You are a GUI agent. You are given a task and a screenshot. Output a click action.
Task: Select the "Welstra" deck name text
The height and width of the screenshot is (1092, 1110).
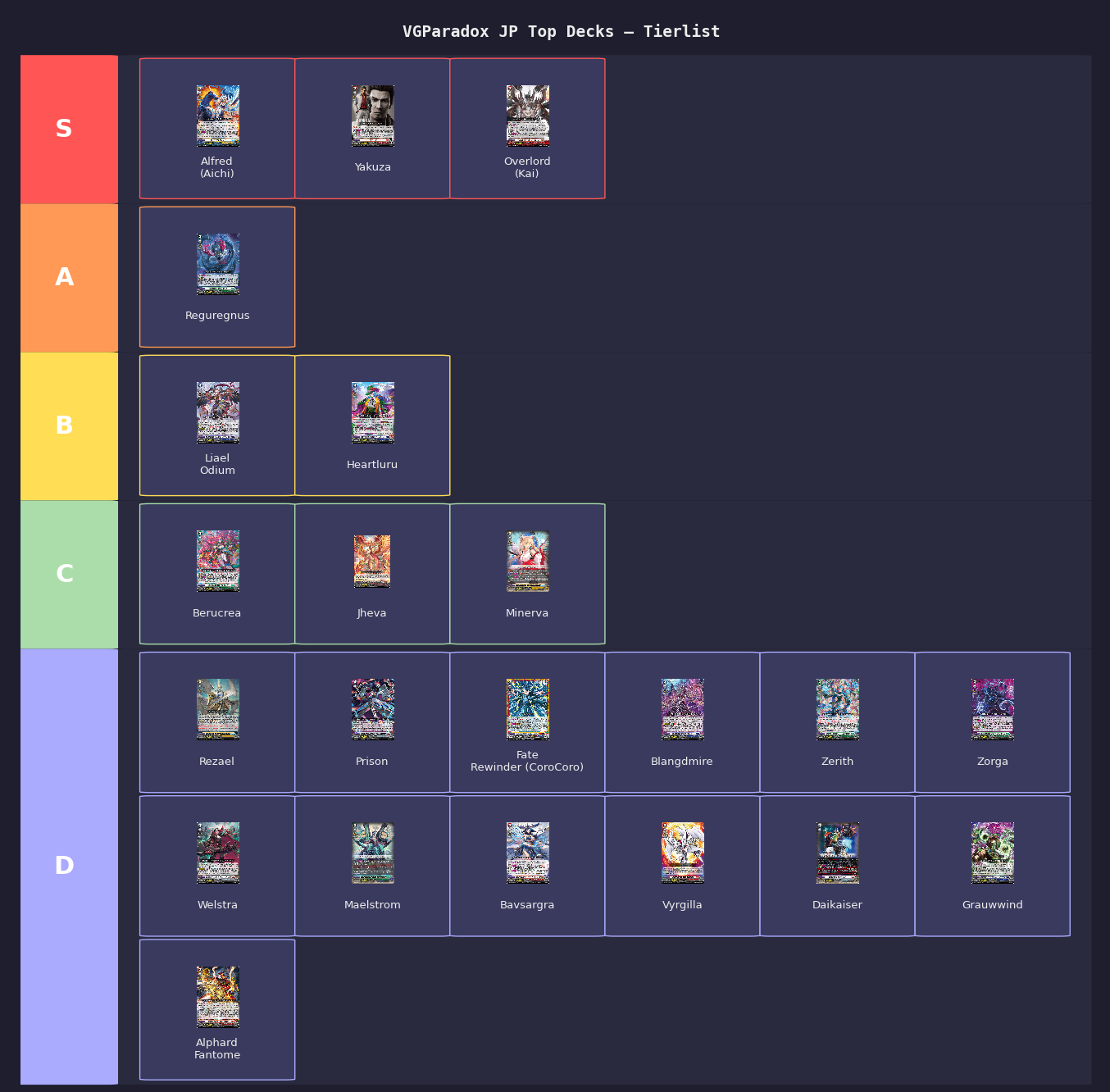217,905
